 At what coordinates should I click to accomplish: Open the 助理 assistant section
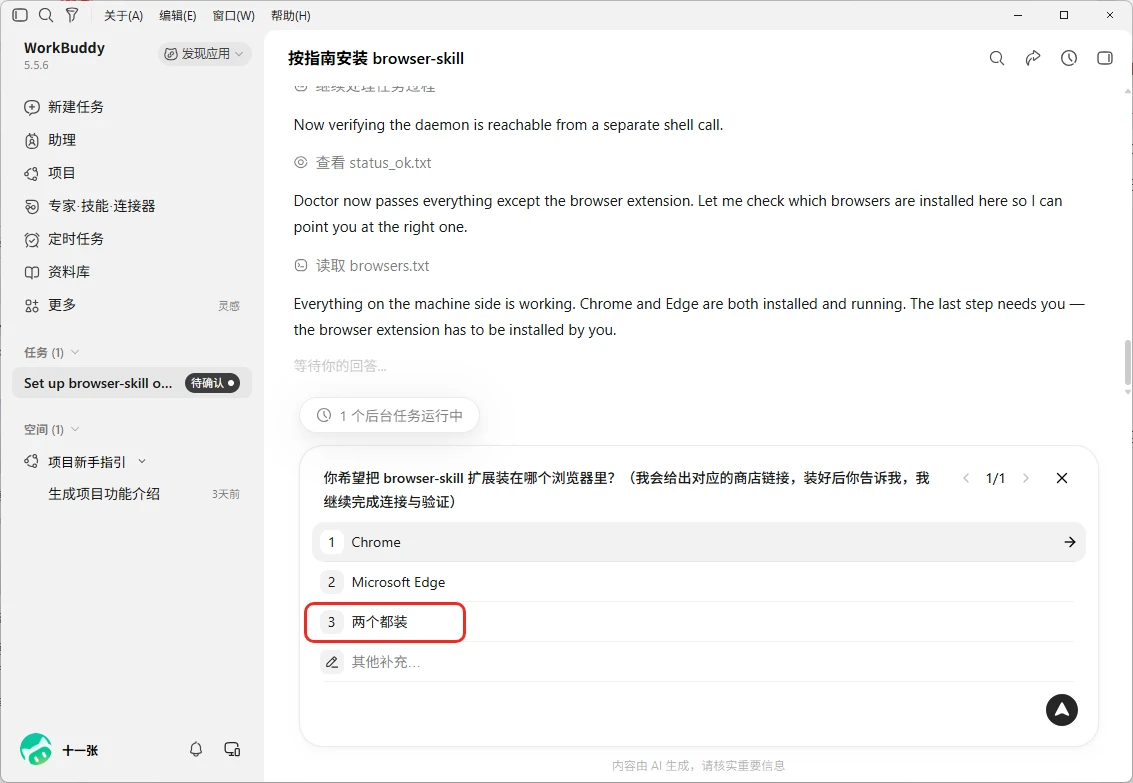pos(51,140)
